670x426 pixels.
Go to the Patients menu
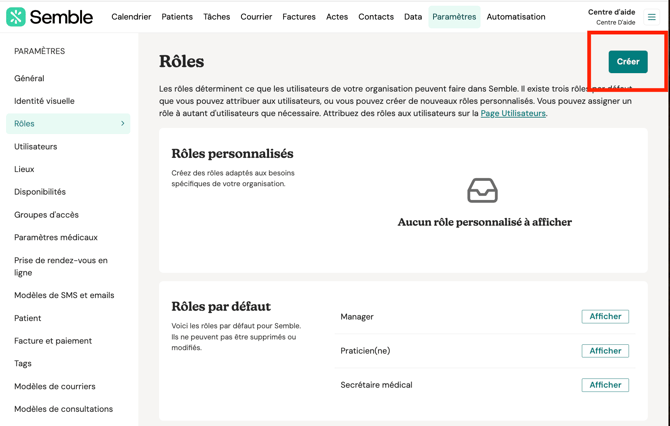point(177,17)
